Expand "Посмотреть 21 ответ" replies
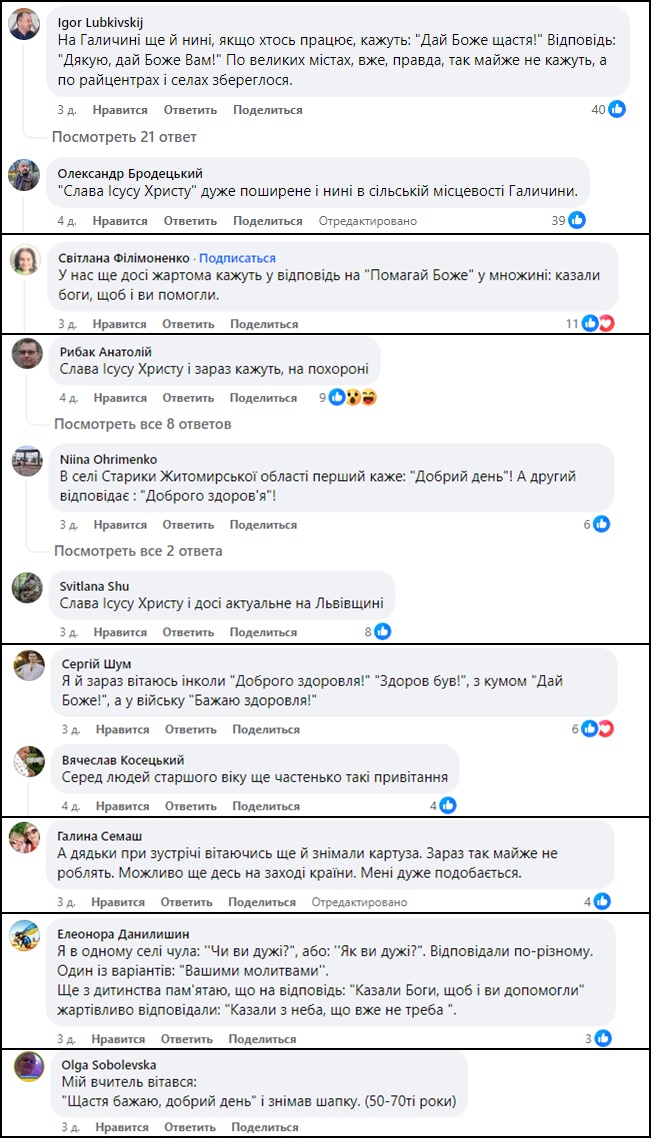The image size is (651, 1138). tap(124, 136)
